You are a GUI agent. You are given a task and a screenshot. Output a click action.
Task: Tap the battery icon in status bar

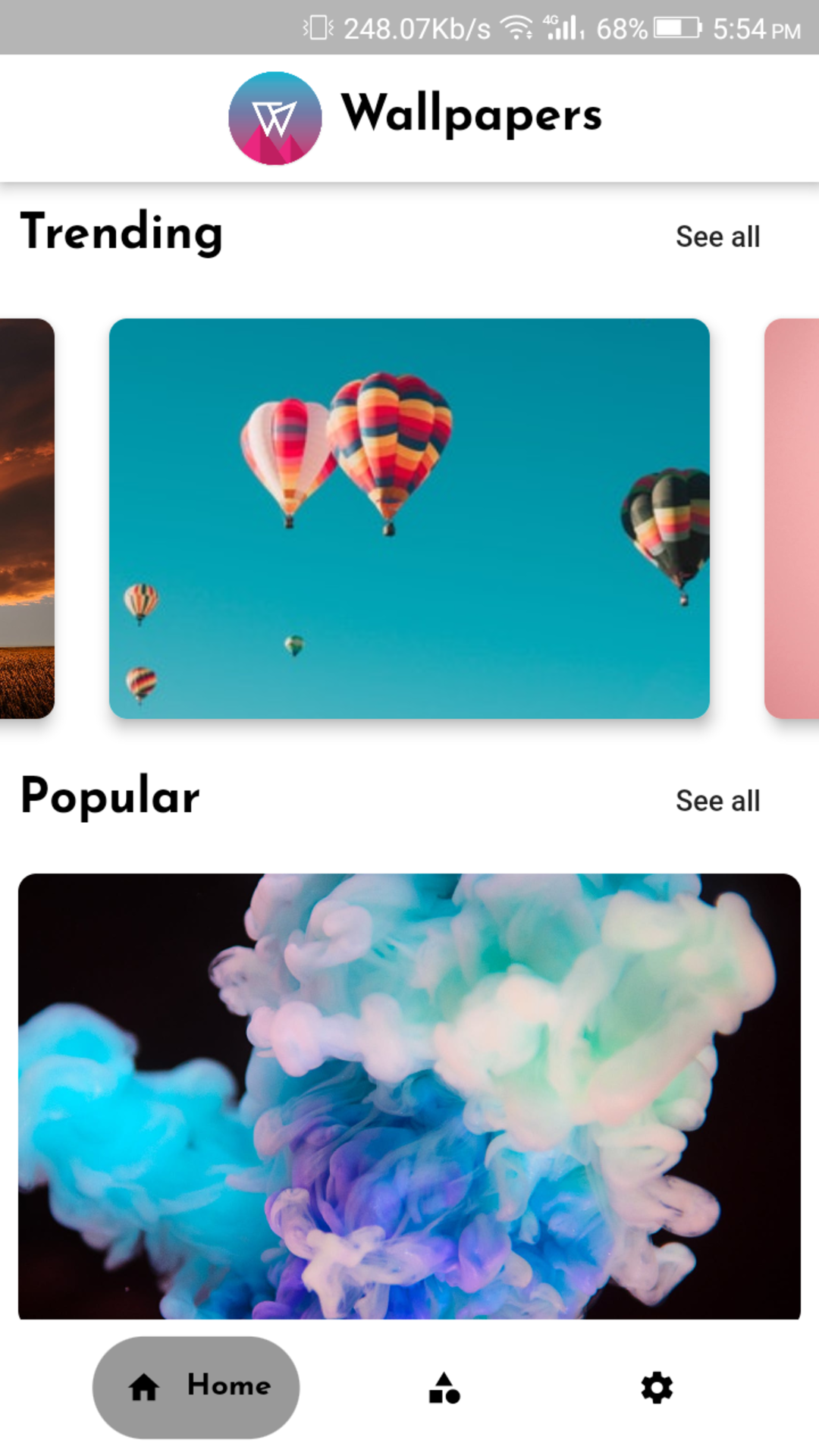pos(678,28)
